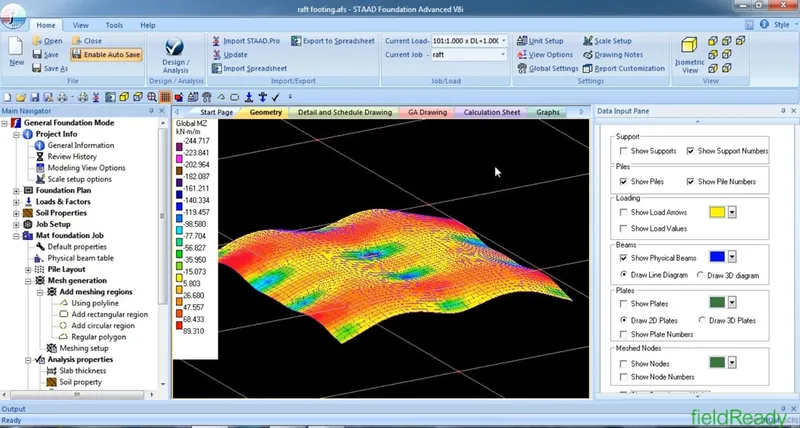Screen dimensions: 800x428
Task: Switch to the GA Drawing tab
Action: tap(427, 112)
